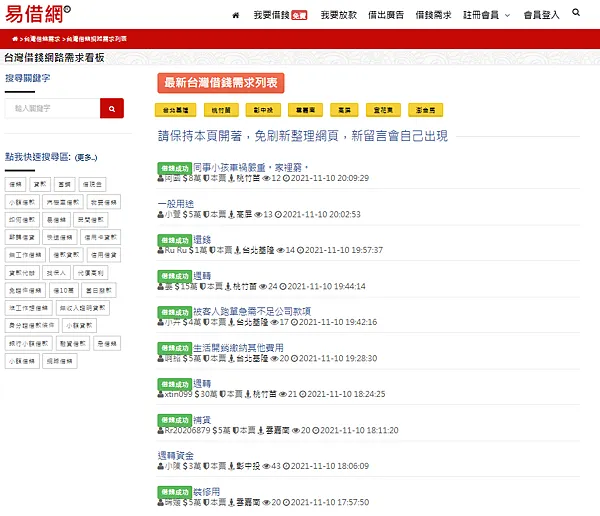Click the location pin icon on the 裝修用 row
The image size is (600, 516).
231,503
